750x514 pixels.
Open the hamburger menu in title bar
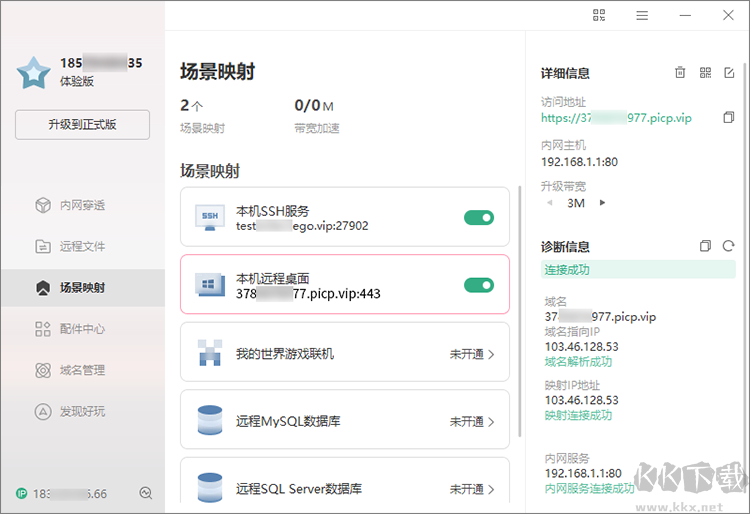(642, 15)
